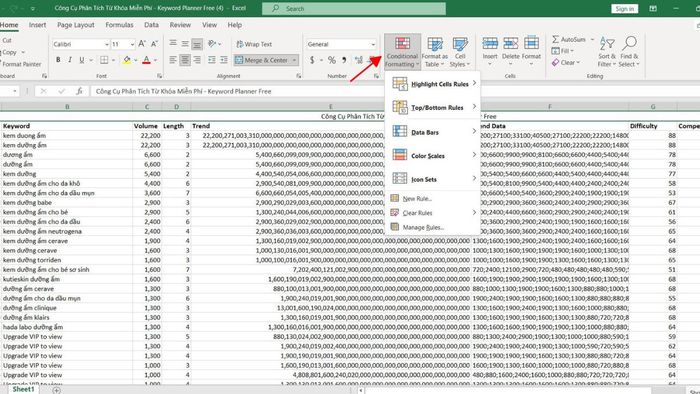Image resolution: width=700 pixels, height=394 pixels.
Task: Switch to Formulas tab
Action: (119, 25)
